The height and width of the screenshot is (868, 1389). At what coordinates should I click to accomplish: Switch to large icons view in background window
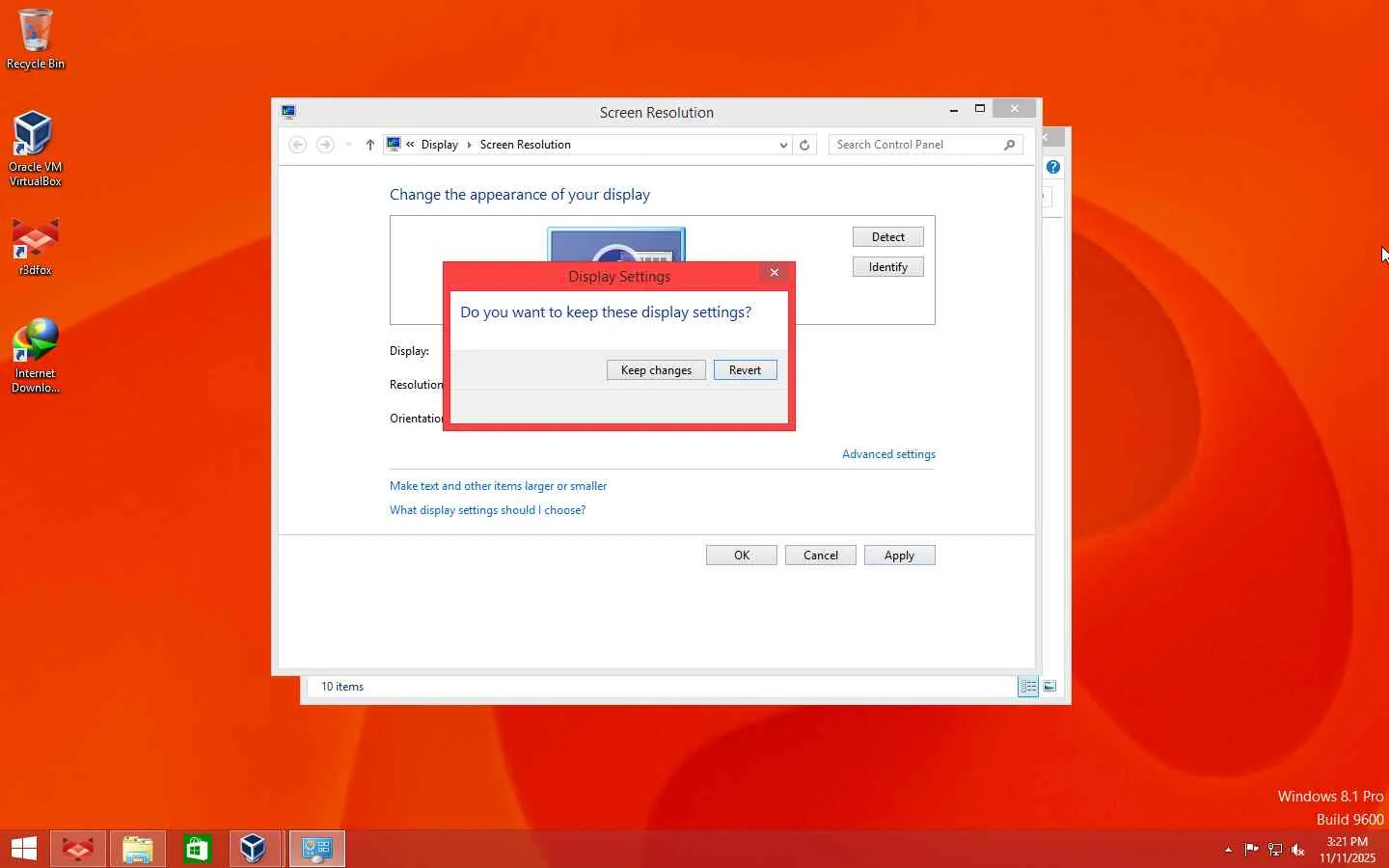(x=1049, y=687)
